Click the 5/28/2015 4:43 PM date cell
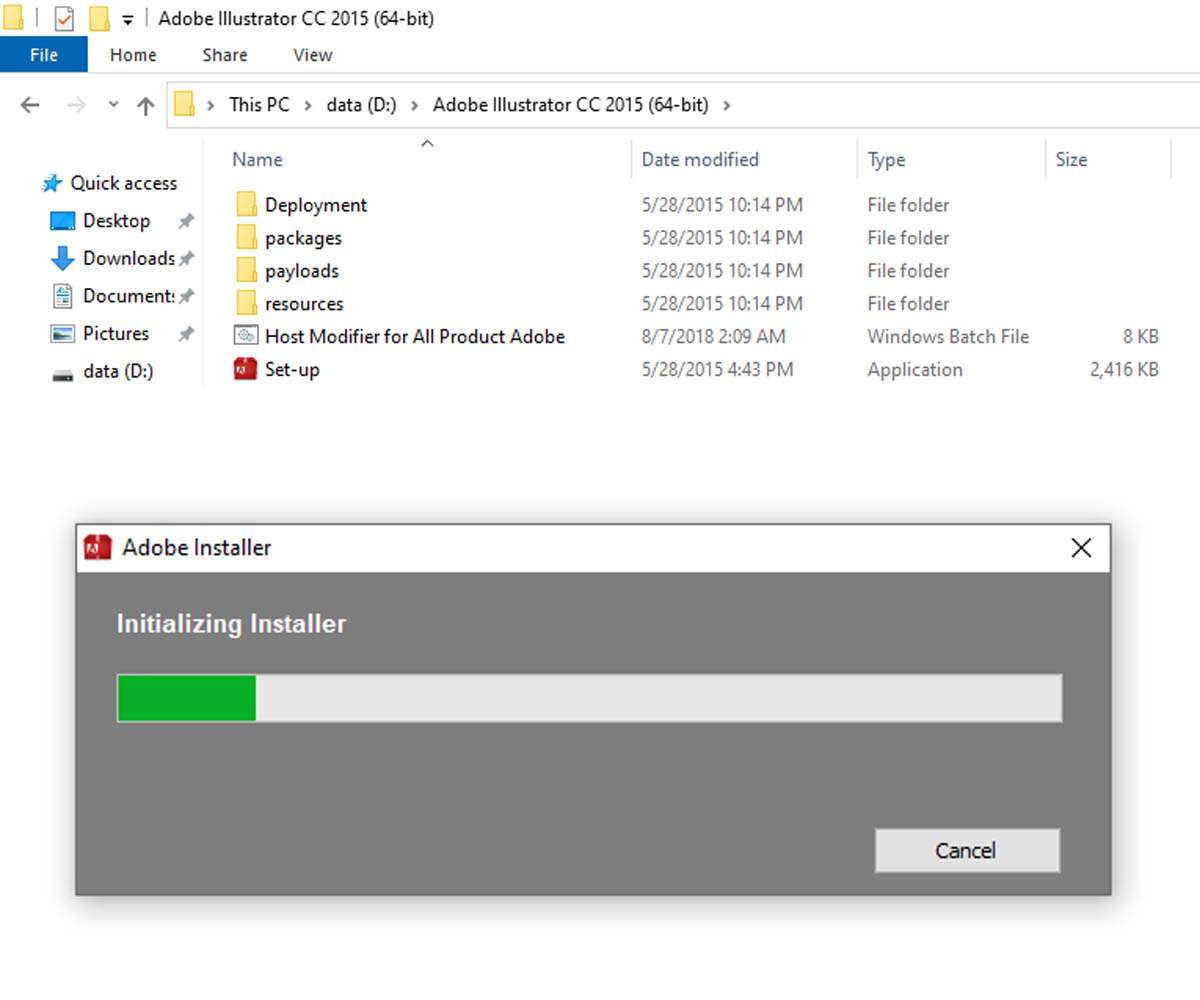 click(717, 370)
